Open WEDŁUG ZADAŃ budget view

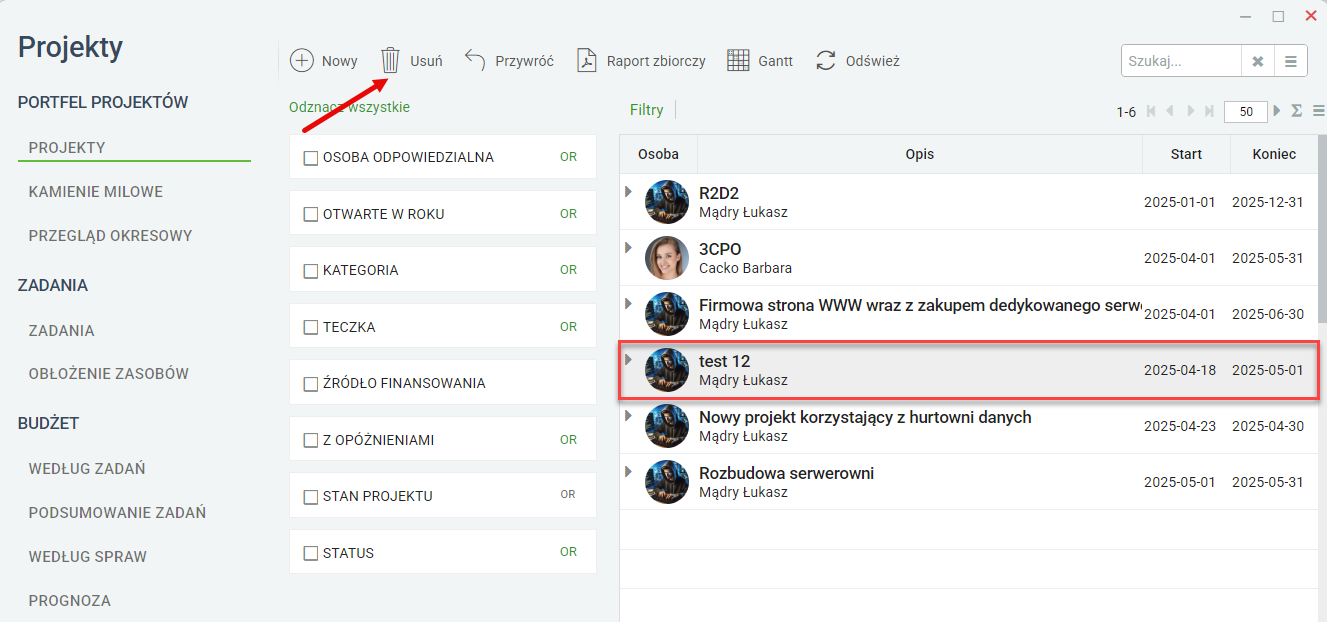click(x=87, y=468)
